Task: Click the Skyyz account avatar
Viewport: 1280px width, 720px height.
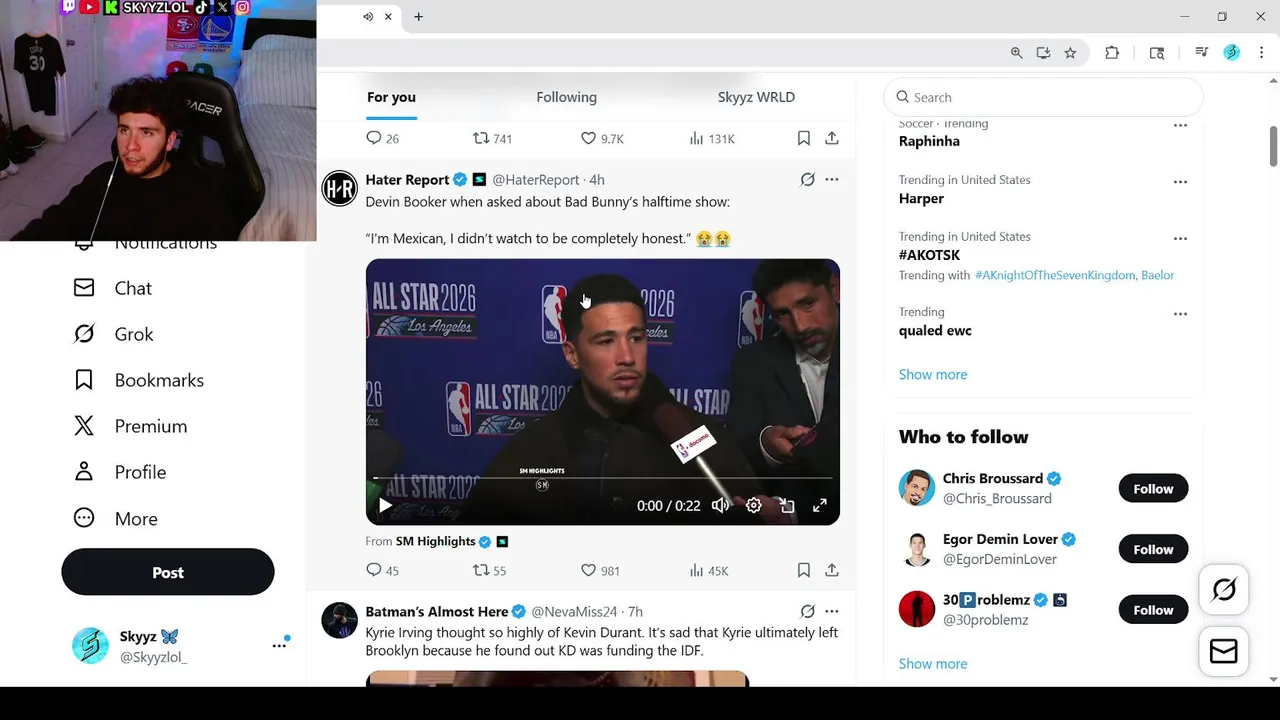Action: click(90, 646)
